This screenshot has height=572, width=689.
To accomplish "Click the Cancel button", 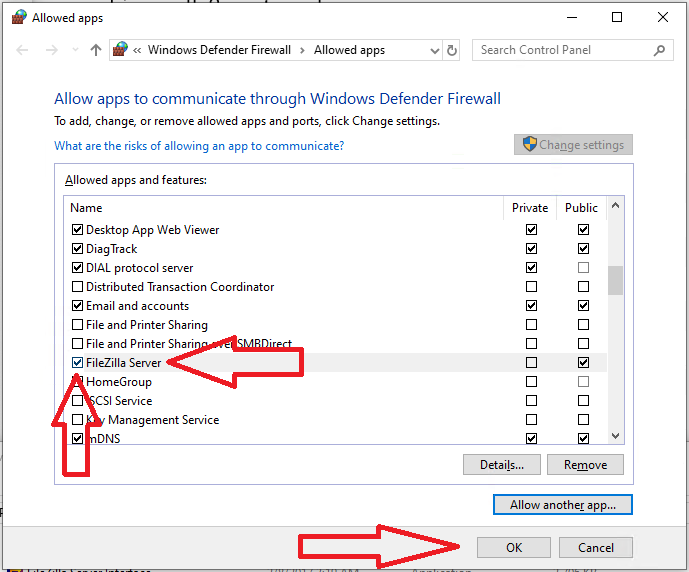I will click(596, 547).
